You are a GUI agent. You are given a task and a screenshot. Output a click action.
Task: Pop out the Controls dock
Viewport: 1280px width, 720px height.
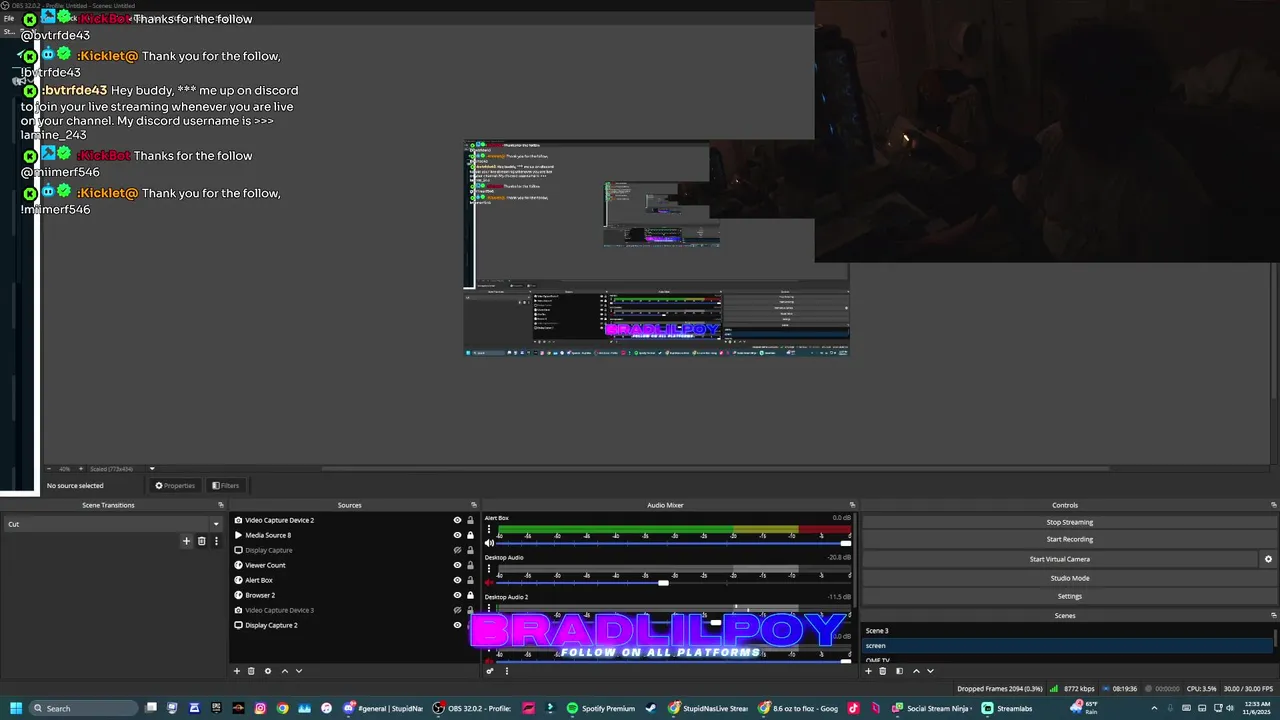[x=1273, y=505]
